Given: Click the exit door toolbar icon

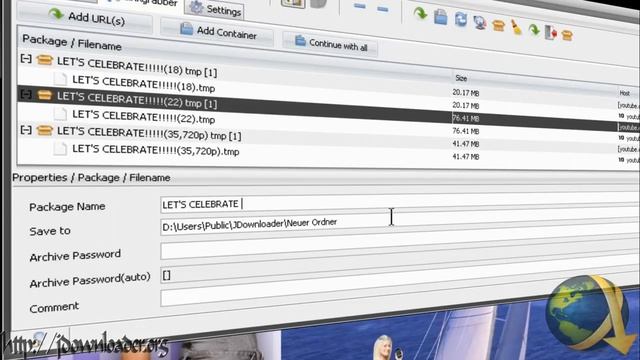Looking at the screenshot, I should pos(551,33).
